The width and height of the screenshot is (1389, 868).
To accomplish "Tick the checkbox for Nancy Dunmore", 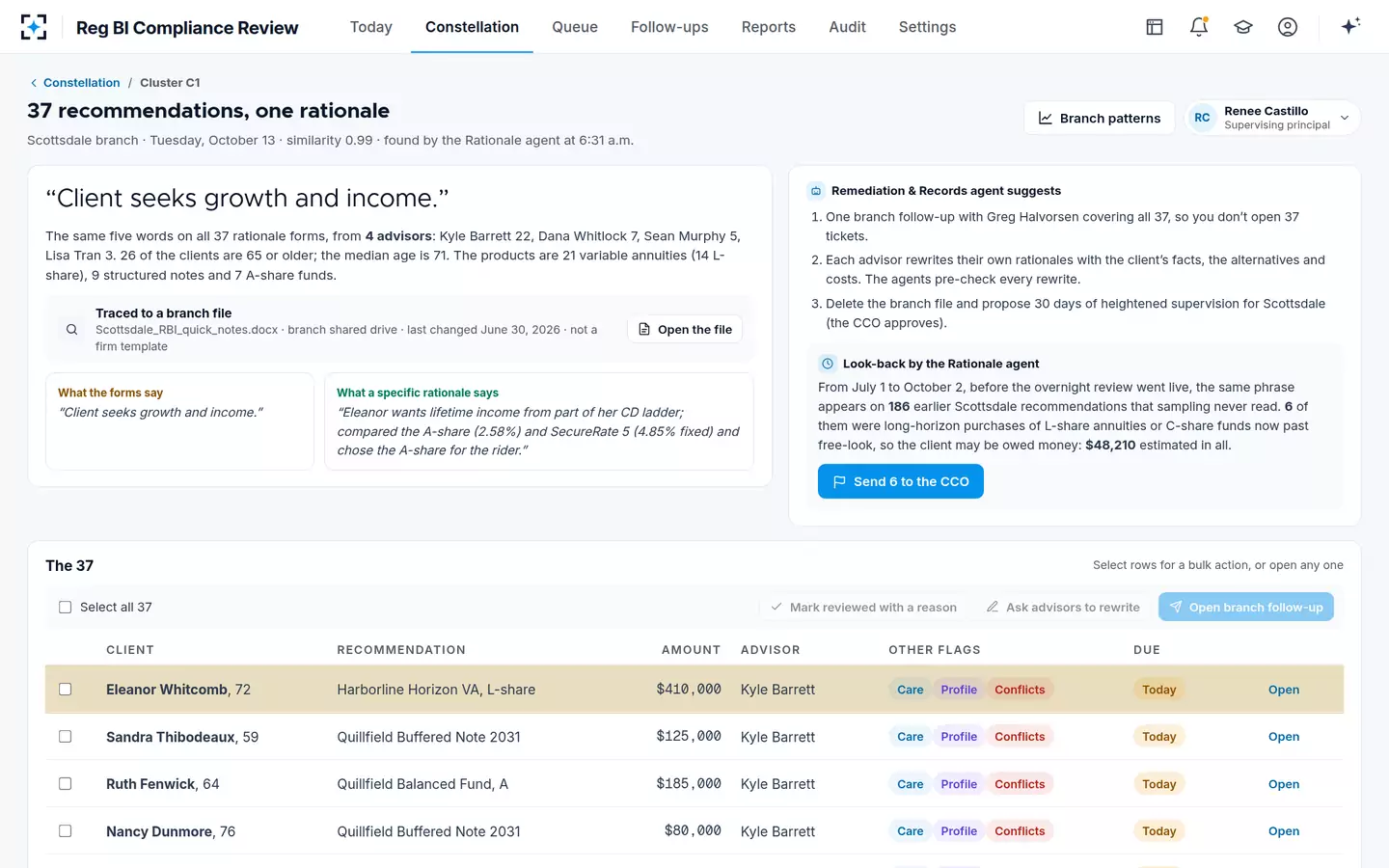I will [66, 831].
